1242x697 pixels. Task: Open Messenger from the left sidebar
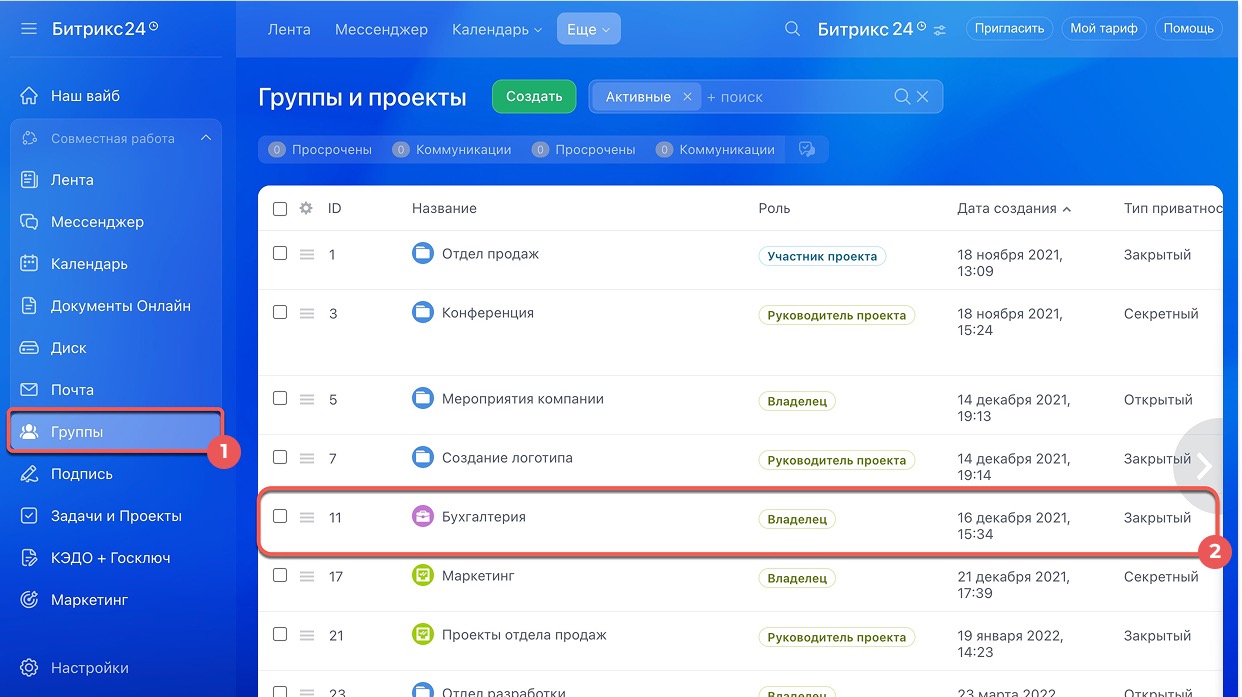tap(97, 222)
